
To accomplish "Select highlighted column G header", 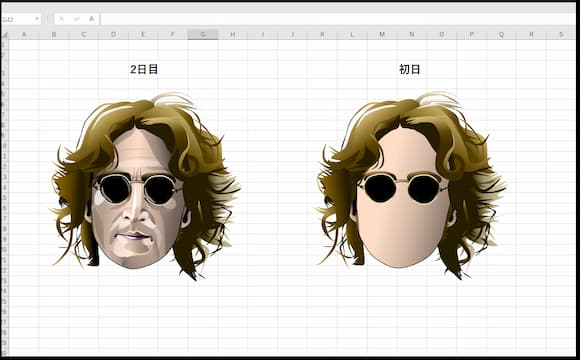I will pyautogui.click(x=203, y=35).
